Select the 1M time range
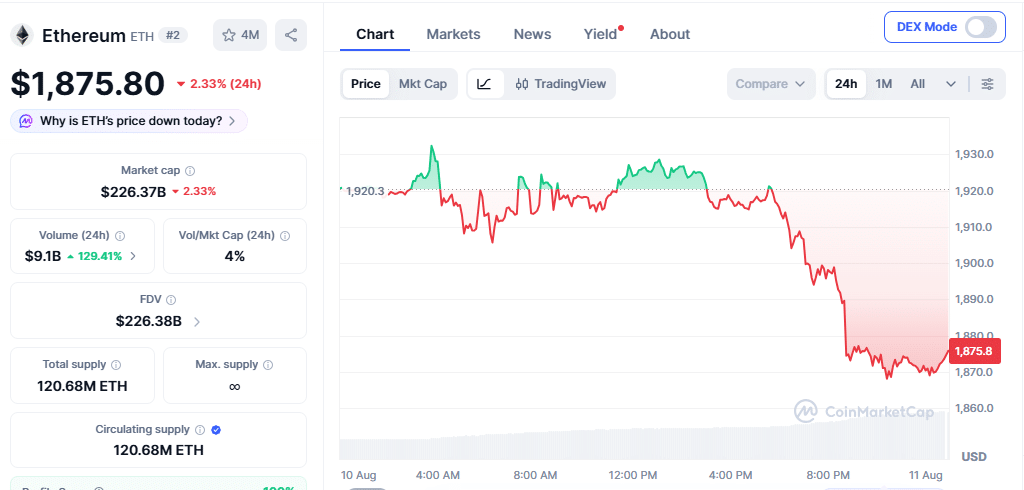The width and height of the screenshot is (1024, 490). [x=884, y=84]
